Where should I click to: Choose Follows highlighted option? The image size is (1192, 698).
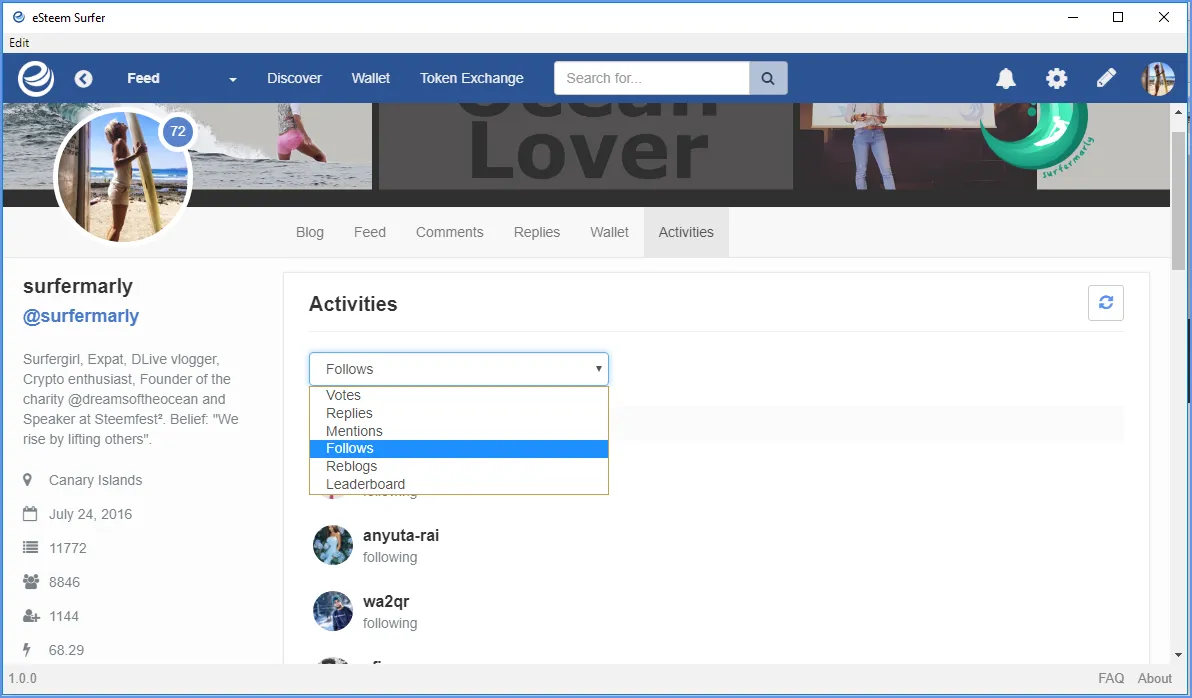(458, 449)
